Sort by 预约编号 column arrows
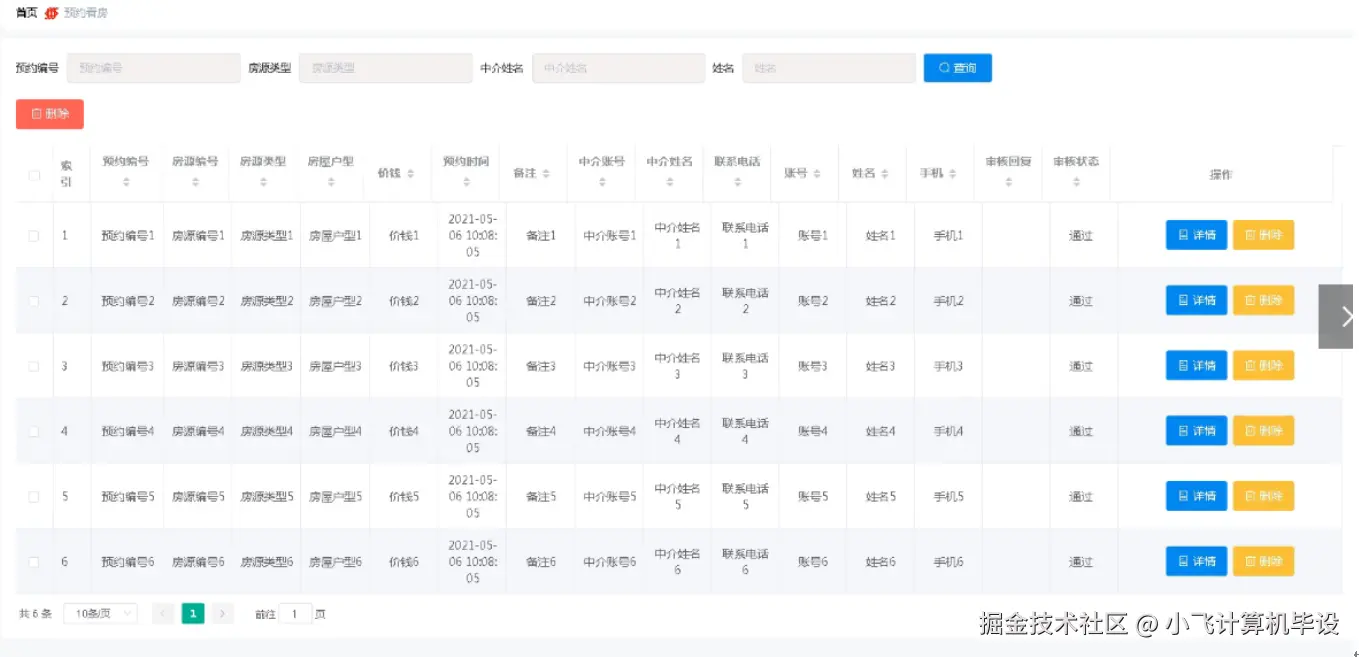1359x657 pixels. pyautogui.click(x=126, y=182)
